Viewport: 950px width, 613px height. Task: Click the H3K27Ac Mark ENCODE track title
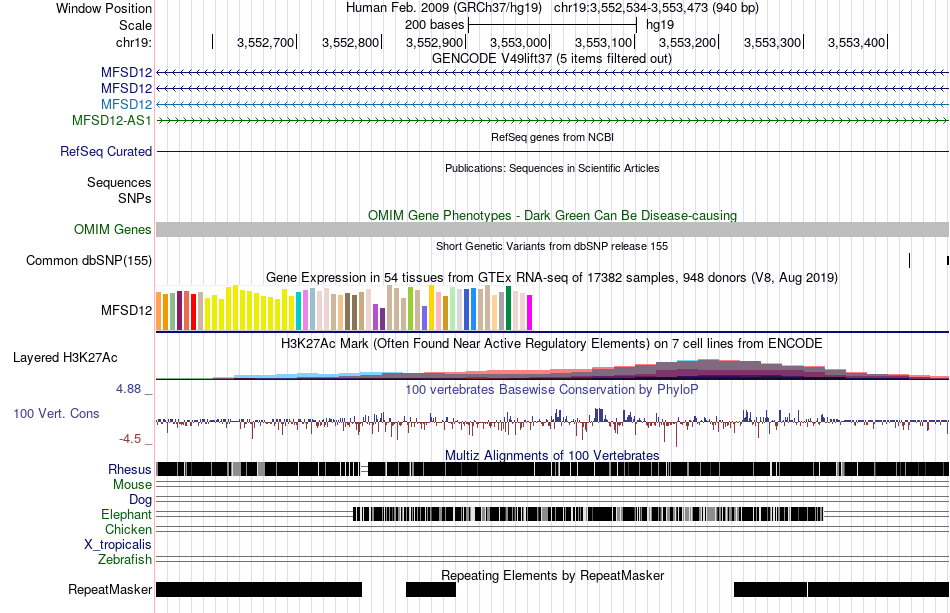coord(552,343)
